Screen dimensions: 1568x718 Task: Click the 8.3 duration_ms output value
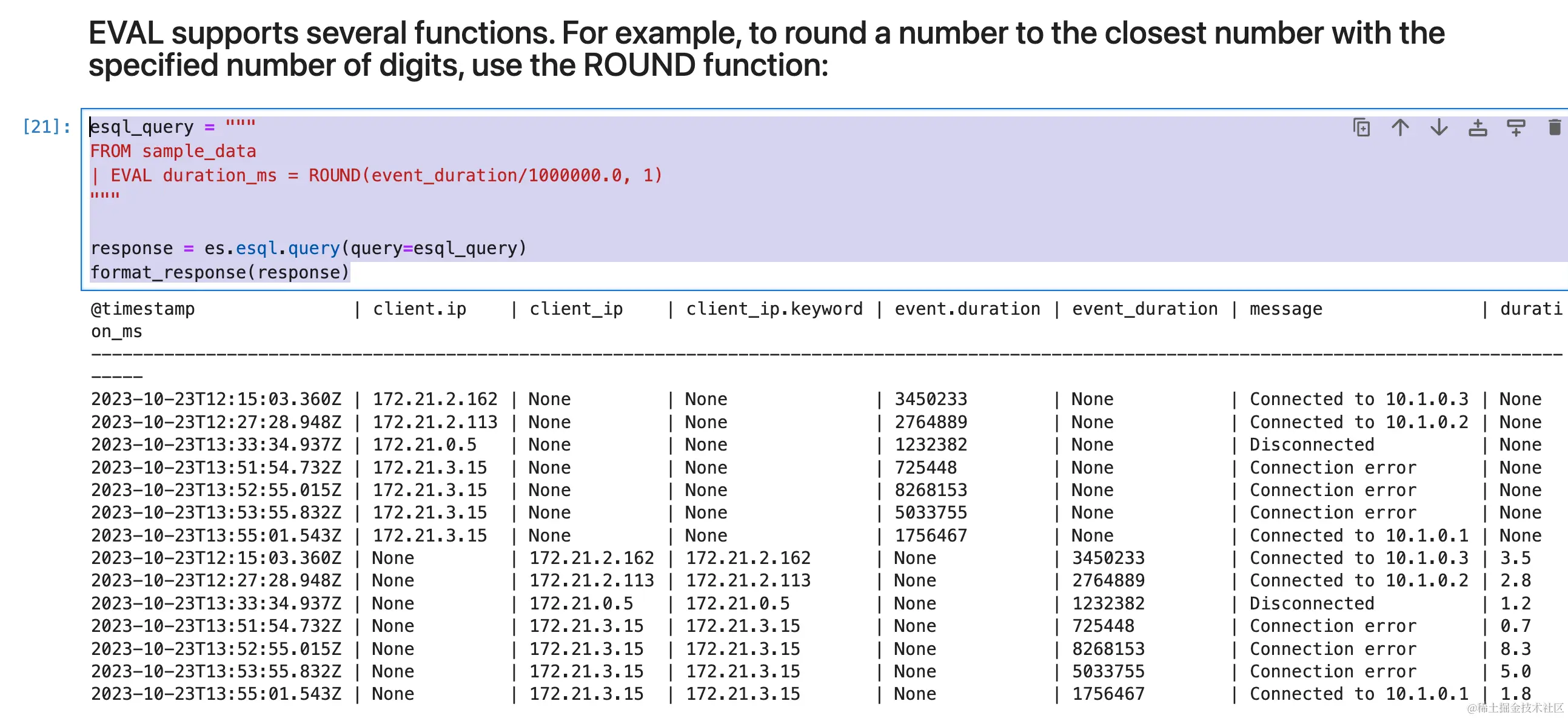coord(1515,649)
